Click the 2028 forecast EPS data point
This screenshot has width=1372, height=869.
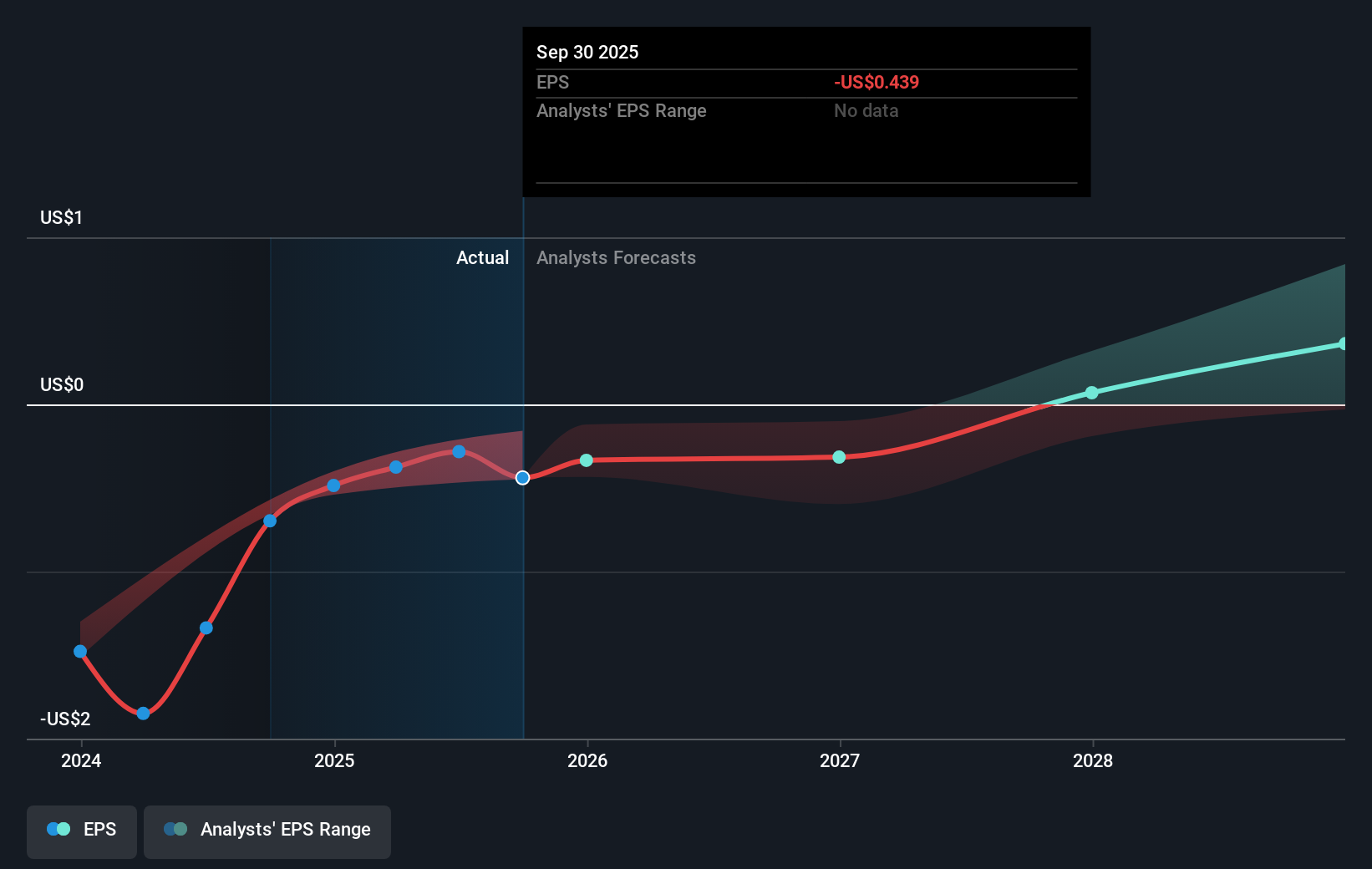tap(1092, 393)
